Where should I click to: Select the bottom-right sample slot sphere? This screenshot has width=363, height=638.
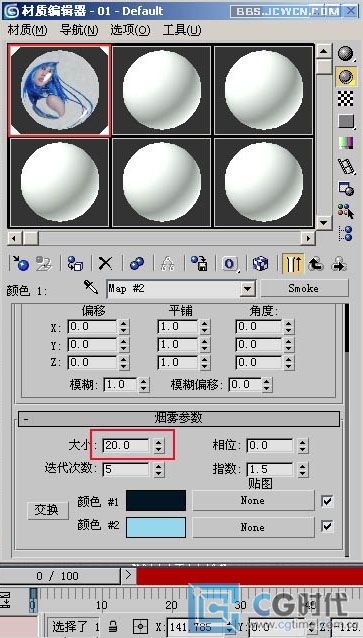[264, 182]
